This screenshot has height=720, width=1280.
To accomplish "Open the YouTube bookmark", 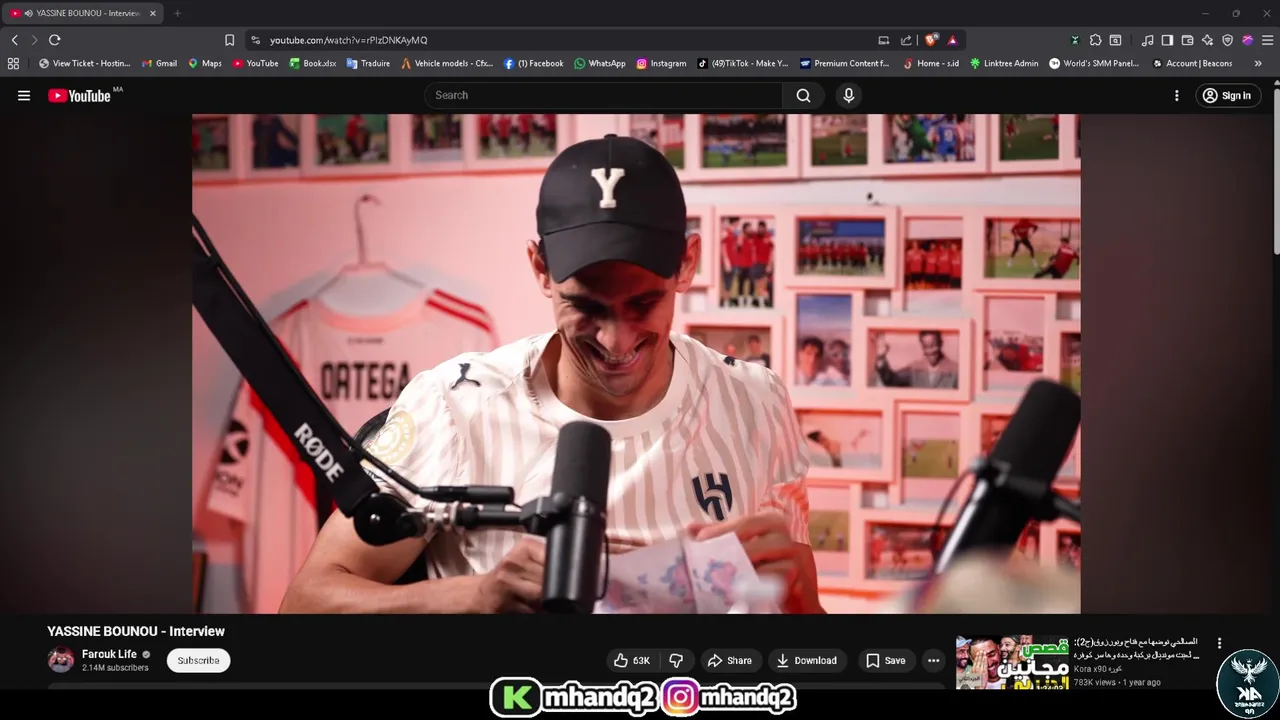I will pos(255,63).
